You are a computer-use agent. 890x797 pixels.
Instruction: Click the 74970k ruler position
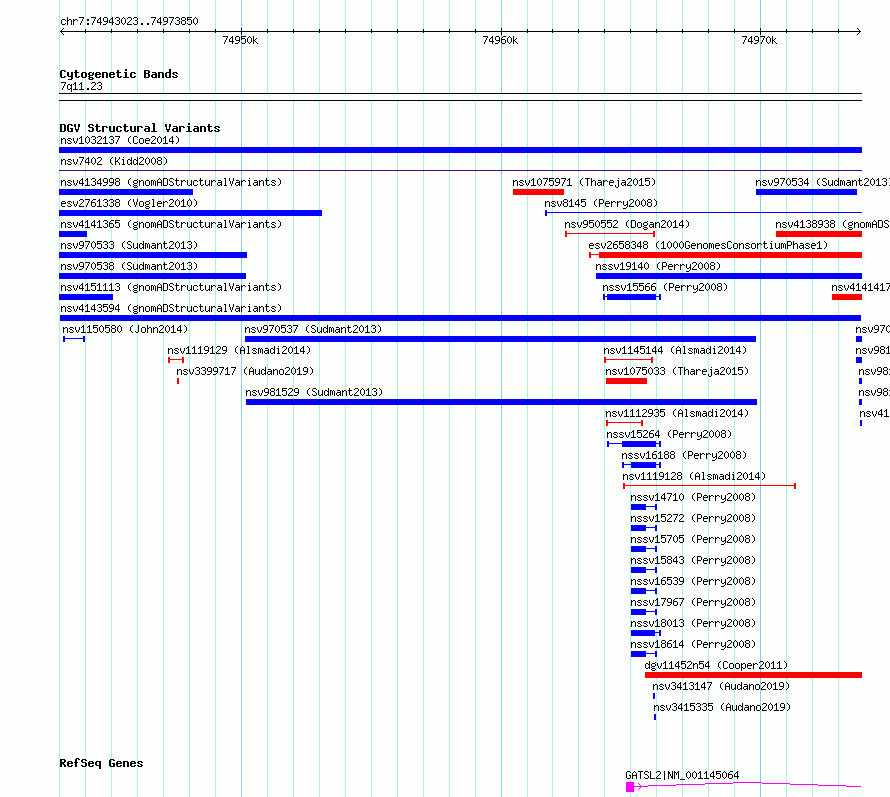point(759,40)
